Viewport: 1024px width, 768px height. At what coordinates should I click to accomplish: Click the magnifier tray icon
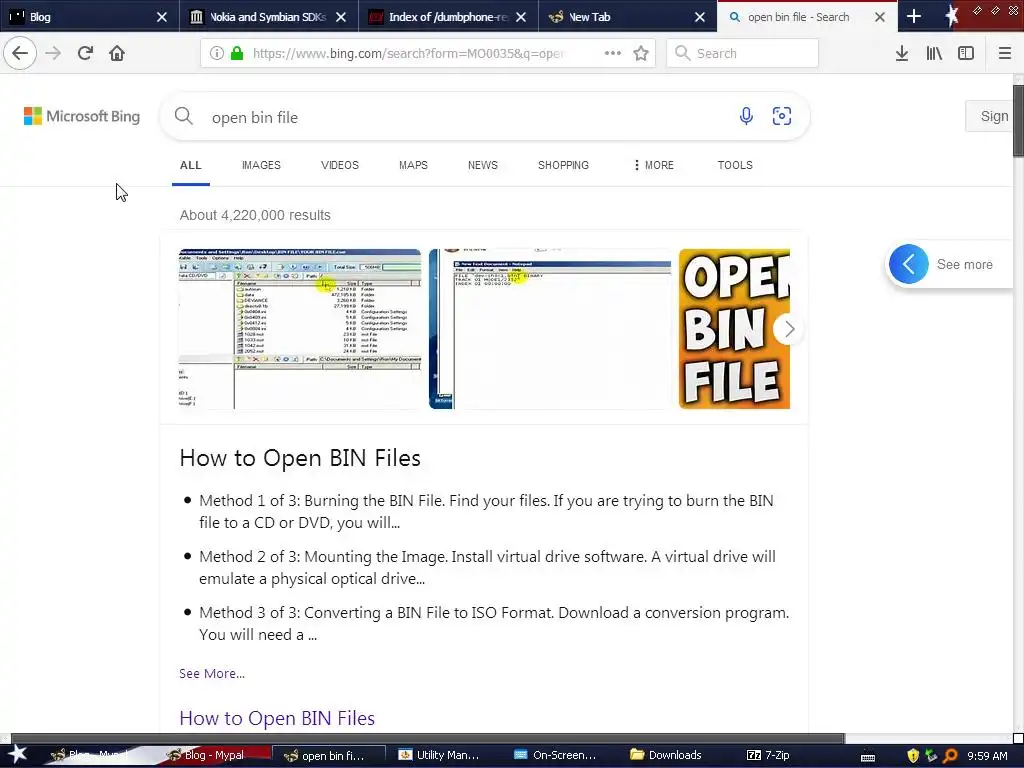click(950, 756)
